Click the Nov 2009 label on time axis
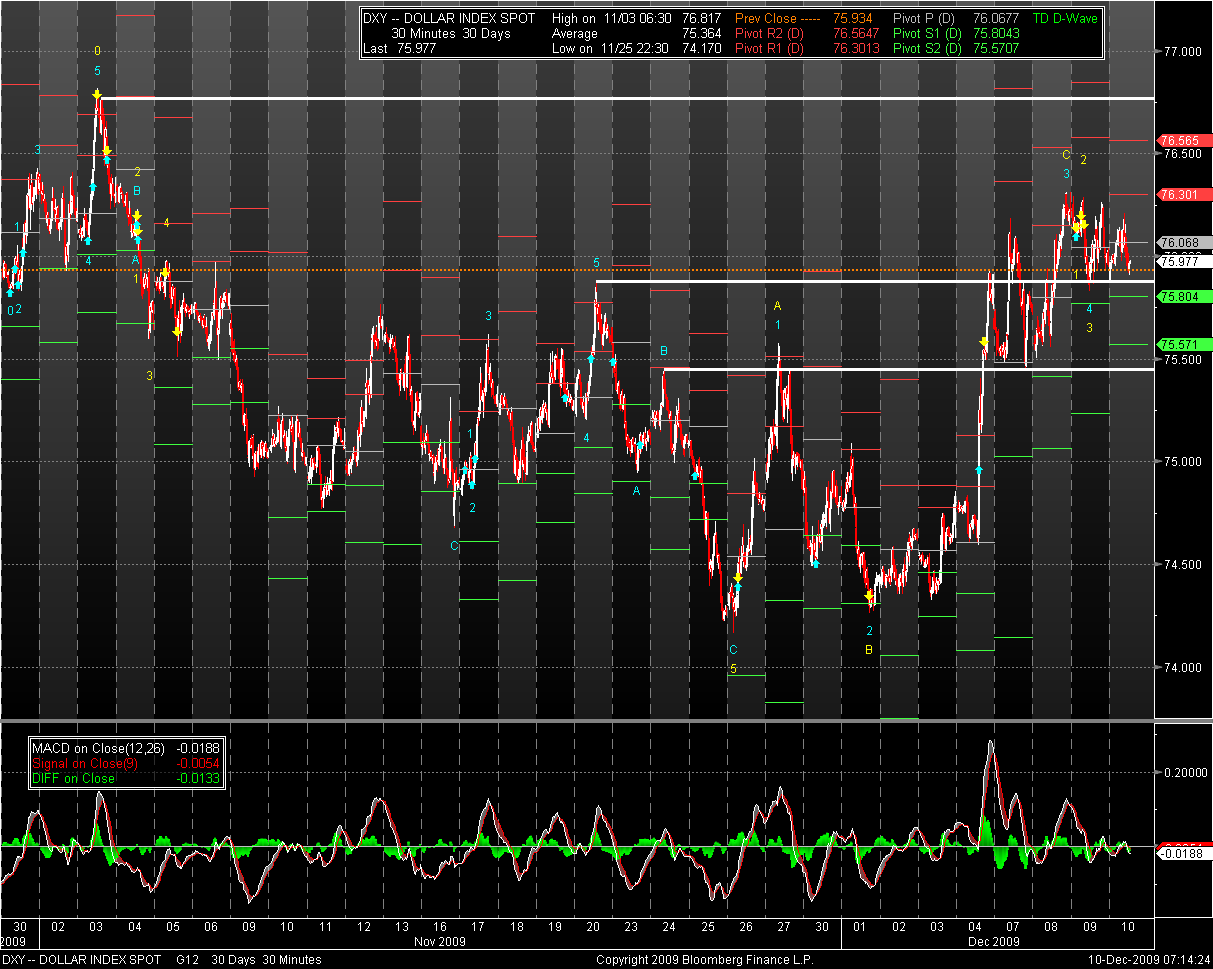1213x969 pixels. click(440, 941)
